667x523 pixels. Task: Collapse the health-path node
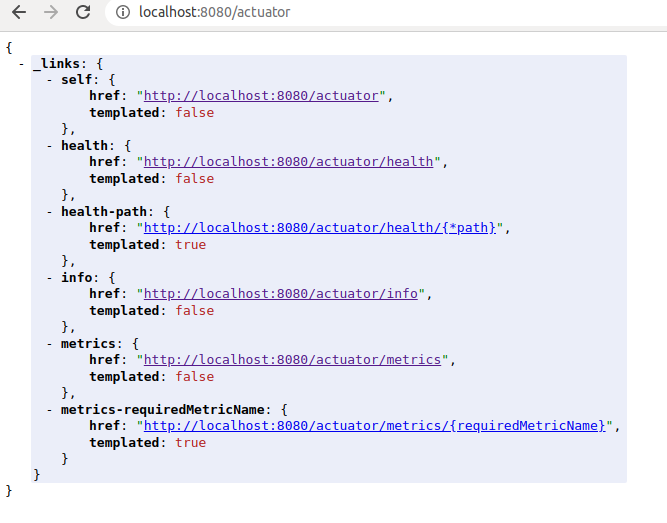(51, 212)
